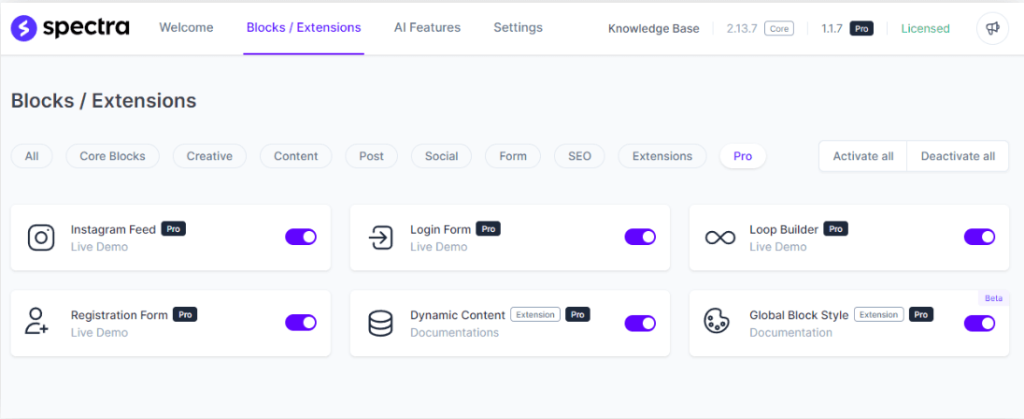Switch off Global Block Style extension
Viewport: 1024px width, 419px height.
point(979,323)
